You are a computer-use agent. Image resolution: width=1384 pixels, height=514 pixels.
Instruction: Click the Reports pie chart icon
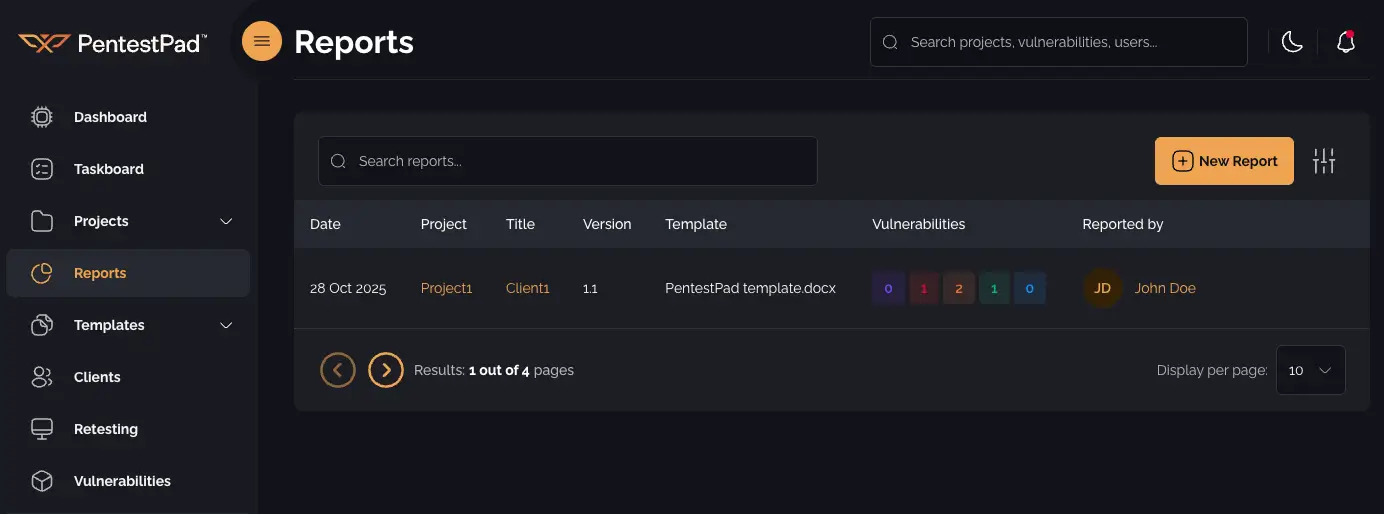point(42,273)
